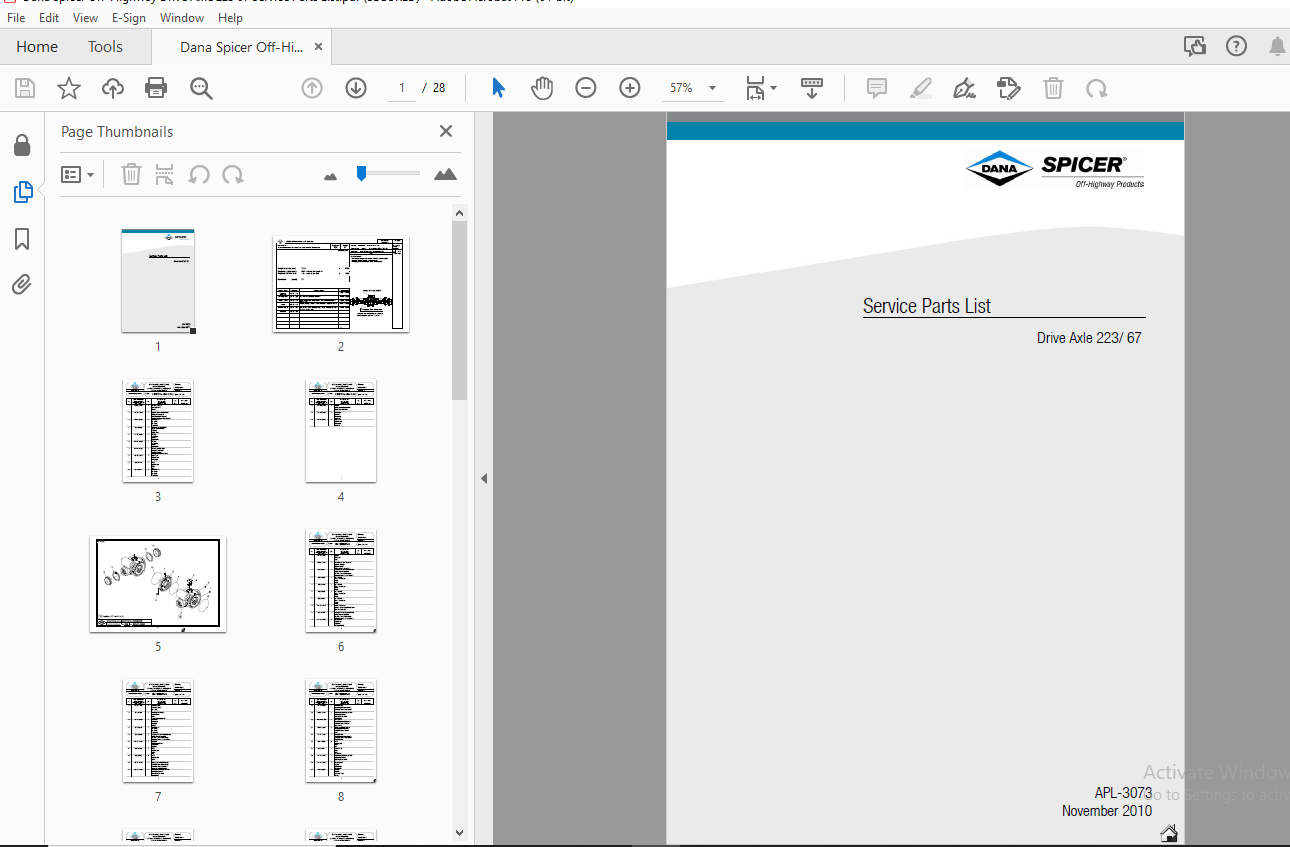Open the Help menu
1290x847 pixels.
pos(230,18)
